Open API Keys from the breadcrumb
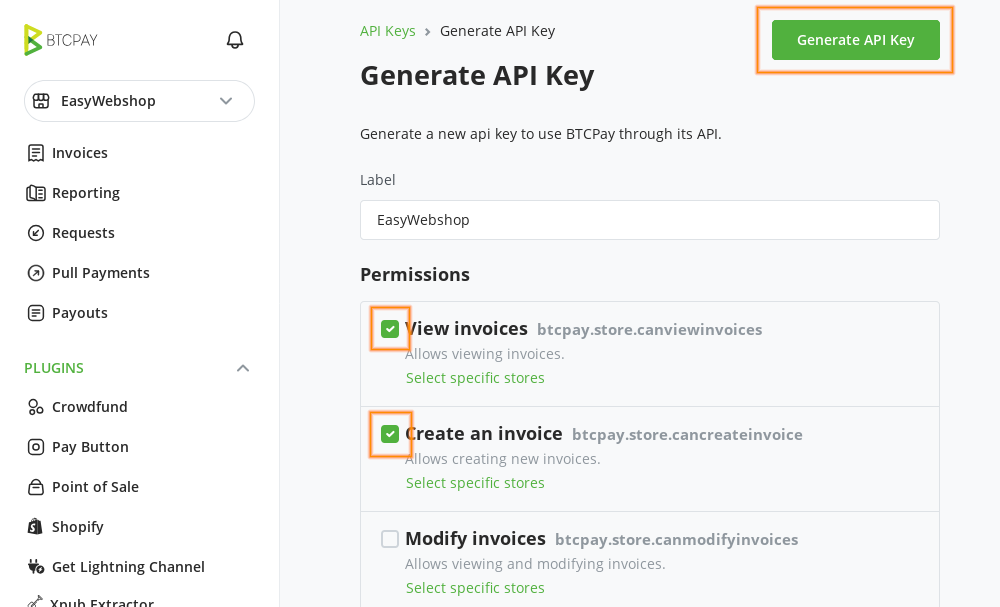Screen dimensions: 1000x607 click(388, 31)
